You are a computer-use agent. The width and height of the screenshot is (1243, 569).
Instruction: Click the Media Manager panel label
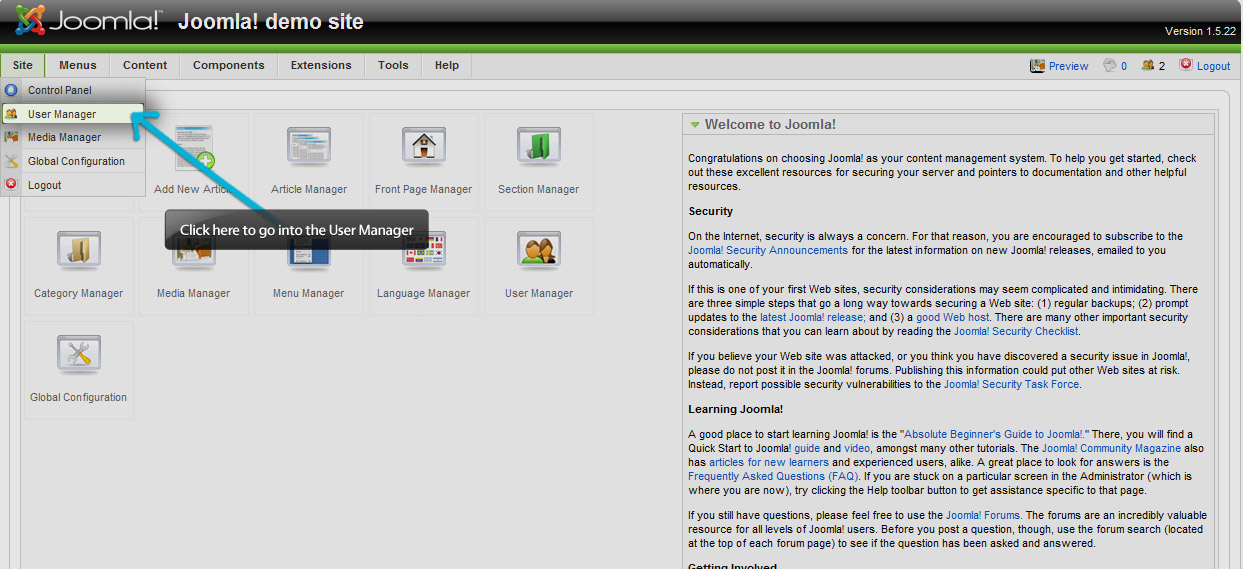[193, 293]
